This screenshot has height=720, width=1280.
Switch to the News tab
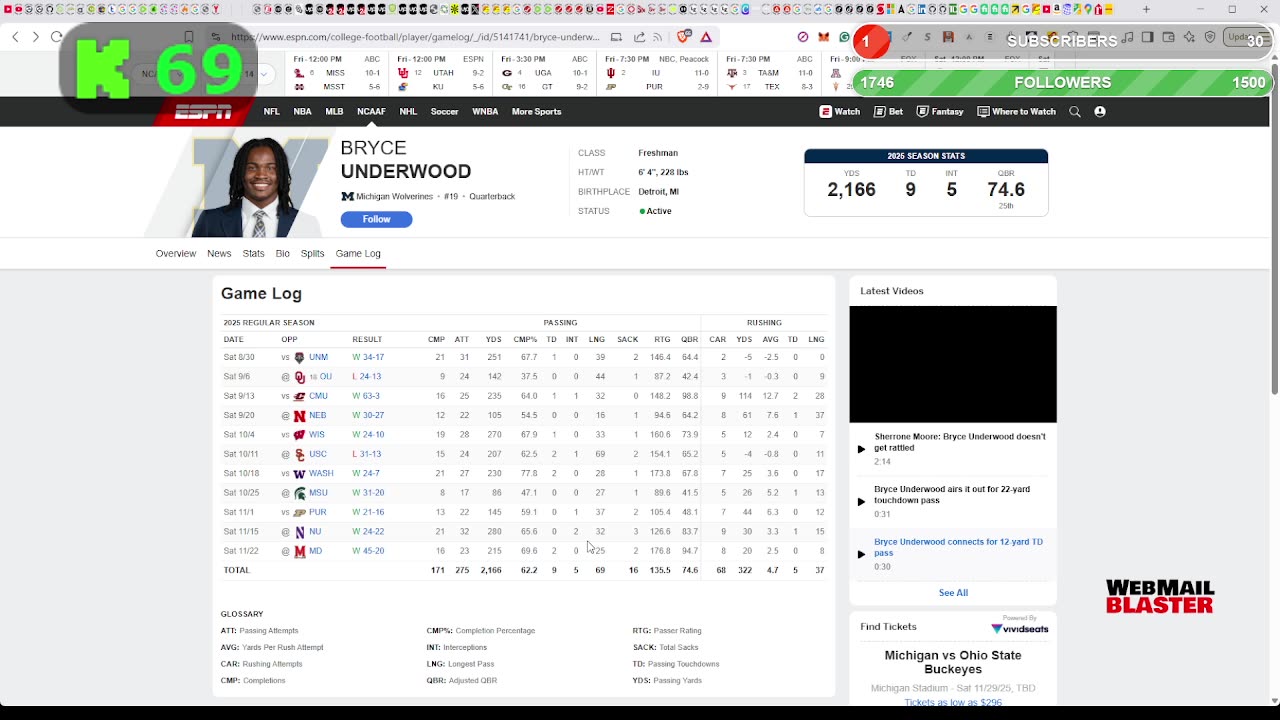pos(219,254)
